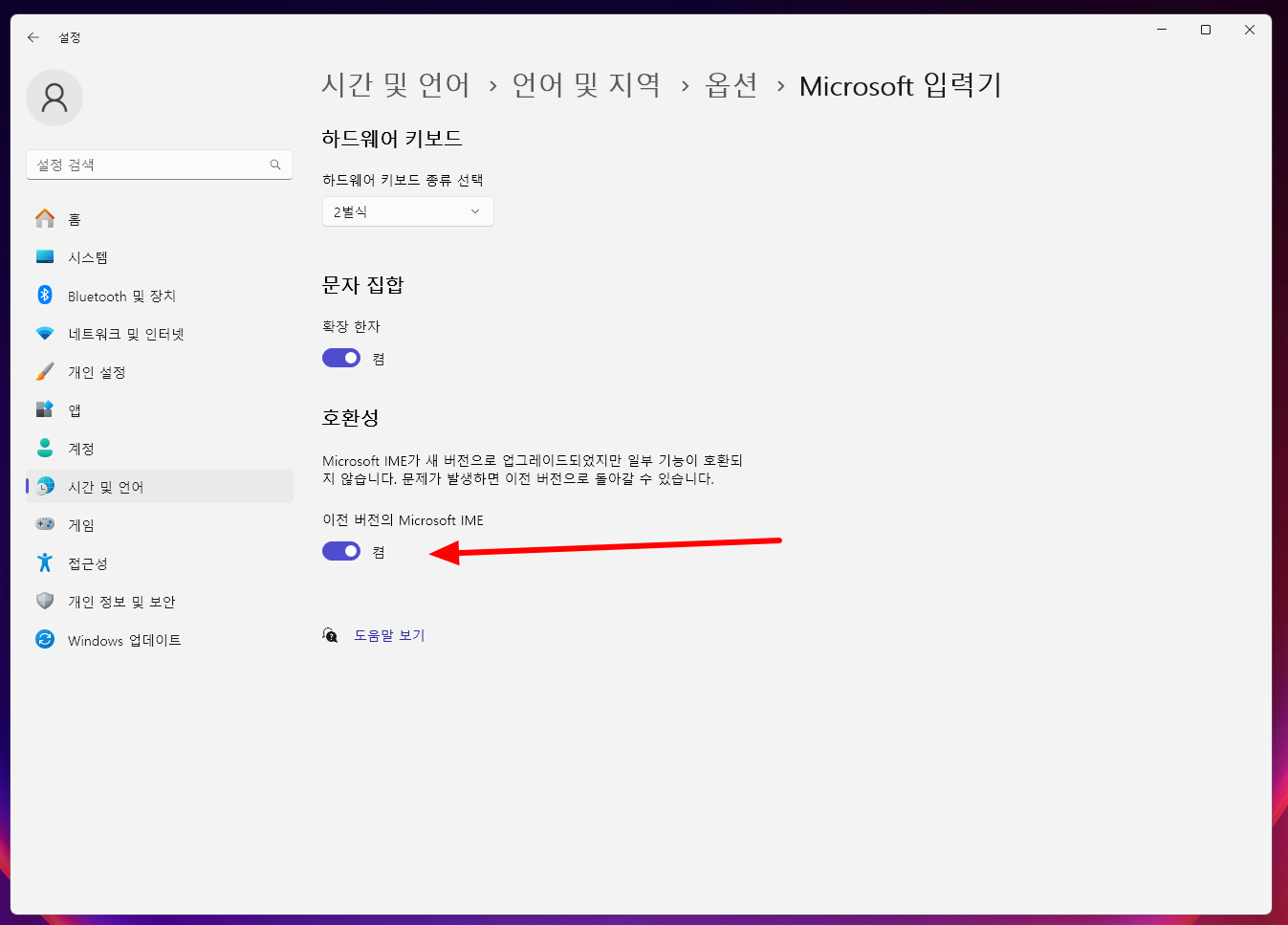Click 옵션 breadcrumb
This screenshot has height=925, width=1288.
[731, 85]
